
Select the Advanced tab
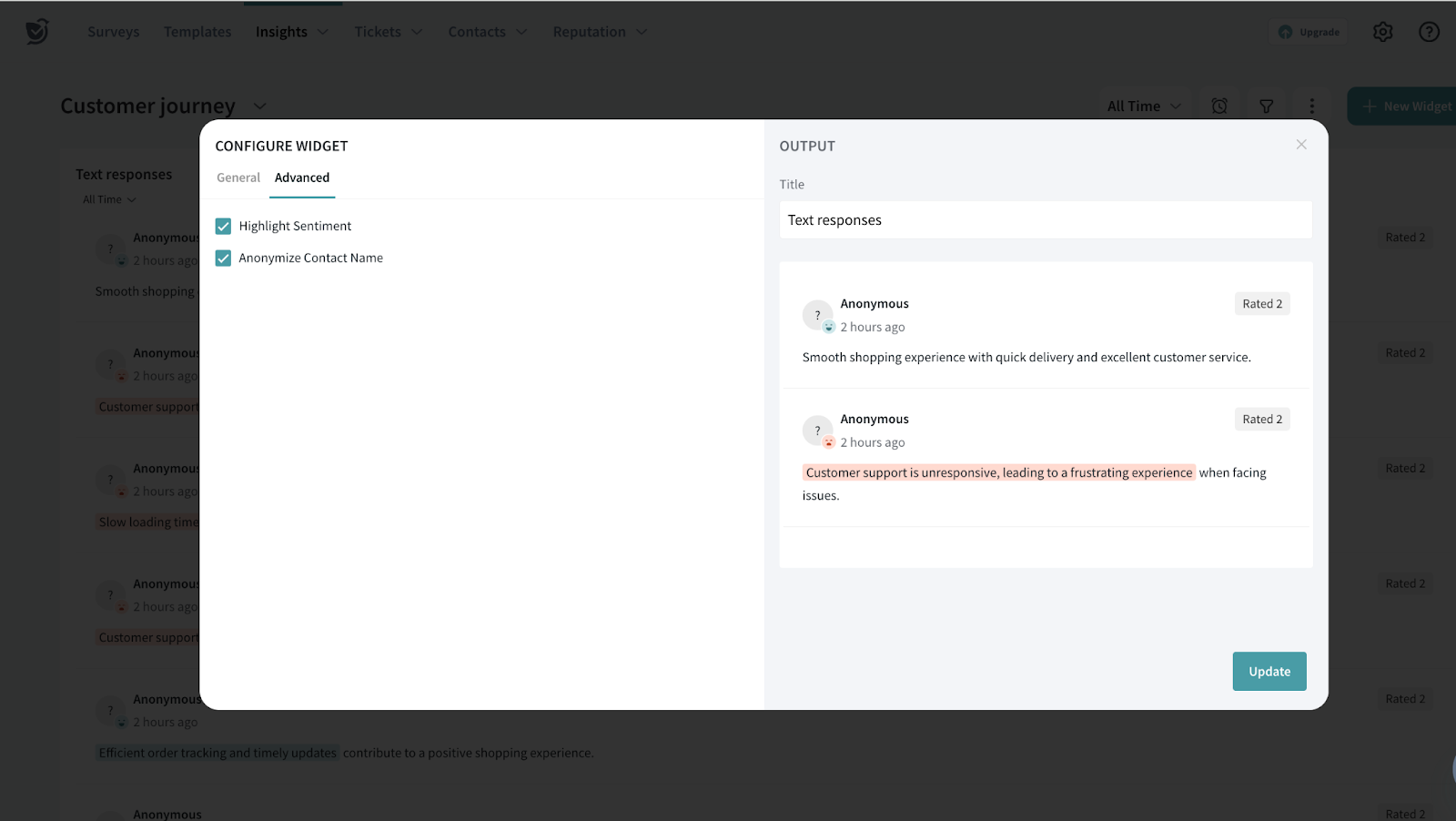(302, 177)
